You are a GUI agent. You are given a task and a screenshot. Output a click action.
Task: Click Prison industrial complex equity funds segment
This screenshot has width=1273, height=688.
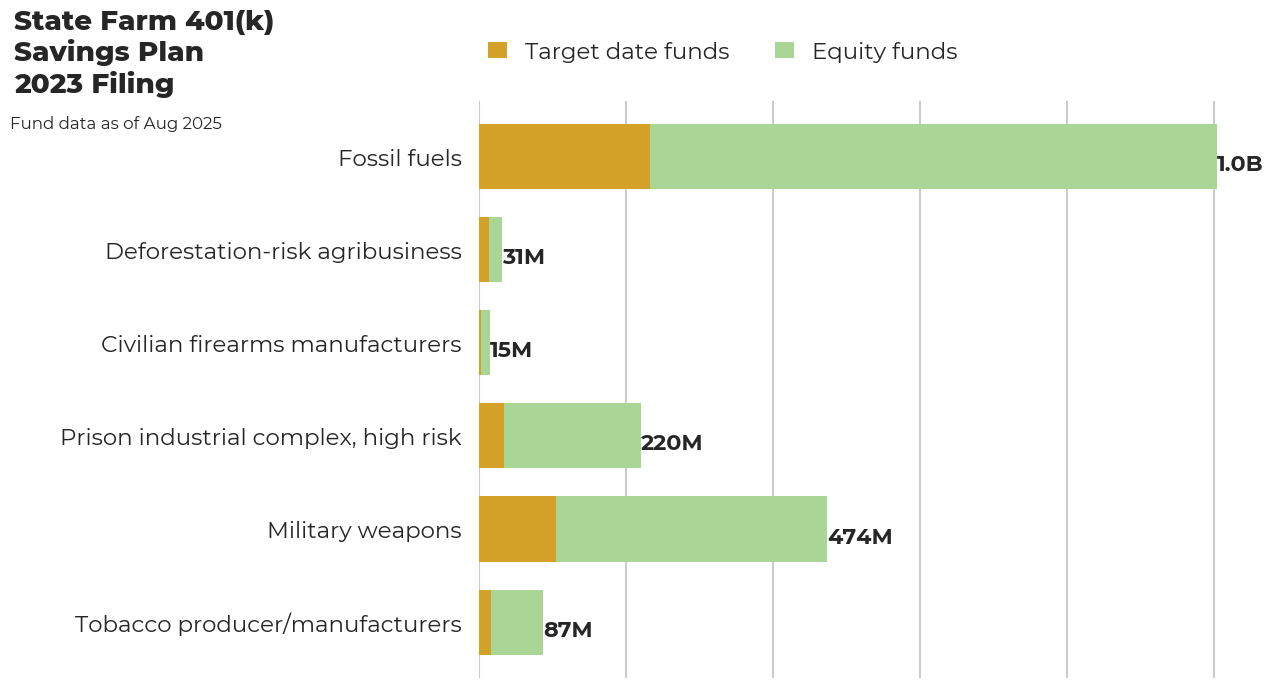pos(572,436)
